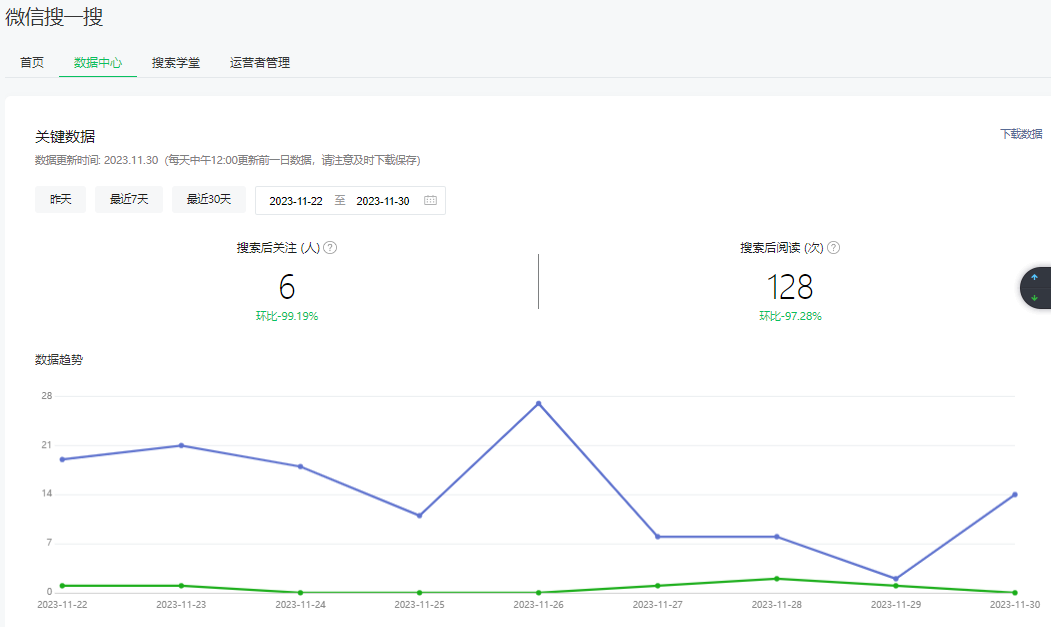Edit the end date 2023-11-30 field
1051x627 pixels.
click(383, 201)
